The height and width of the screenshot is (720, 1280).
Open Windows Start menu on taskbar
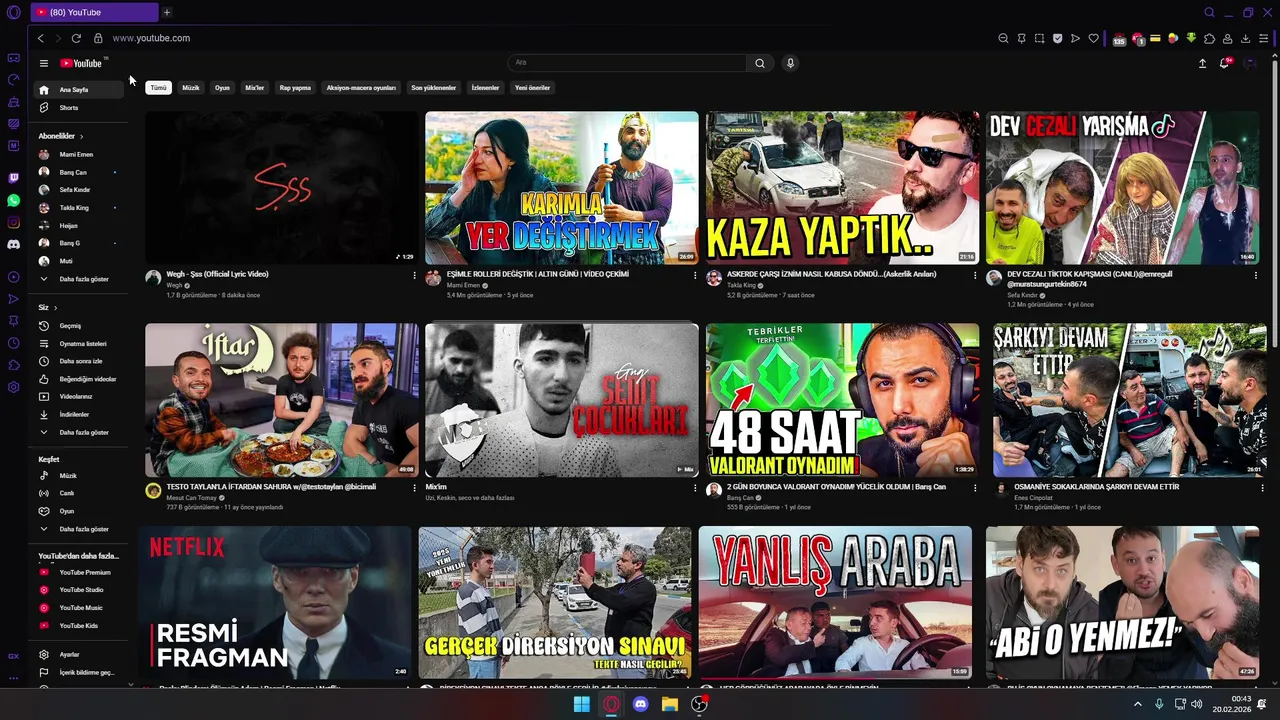(582, 704)
